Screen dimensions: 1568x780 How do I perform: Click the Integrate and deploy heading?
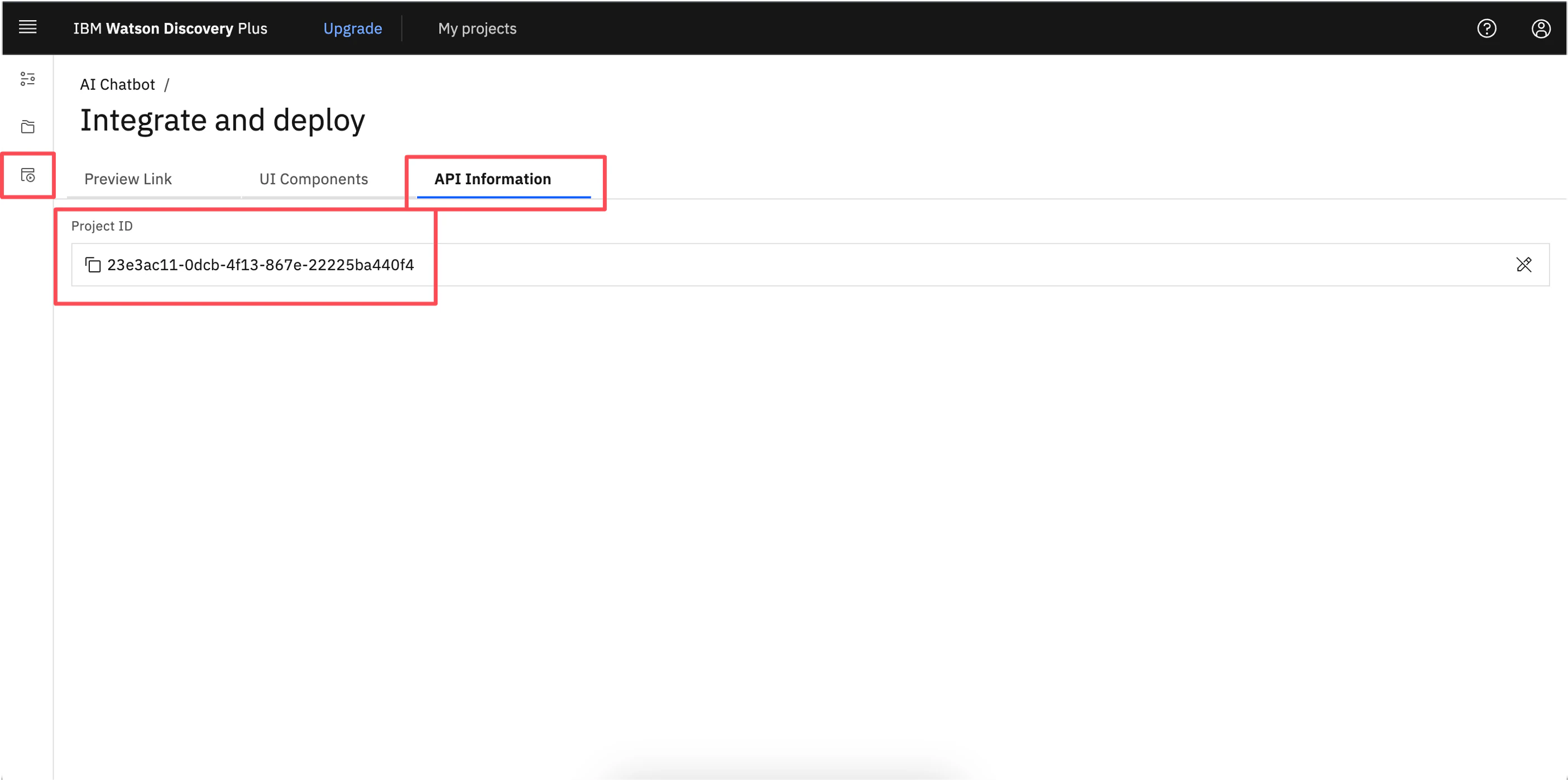pyautogui.click(x=222, y=120)
